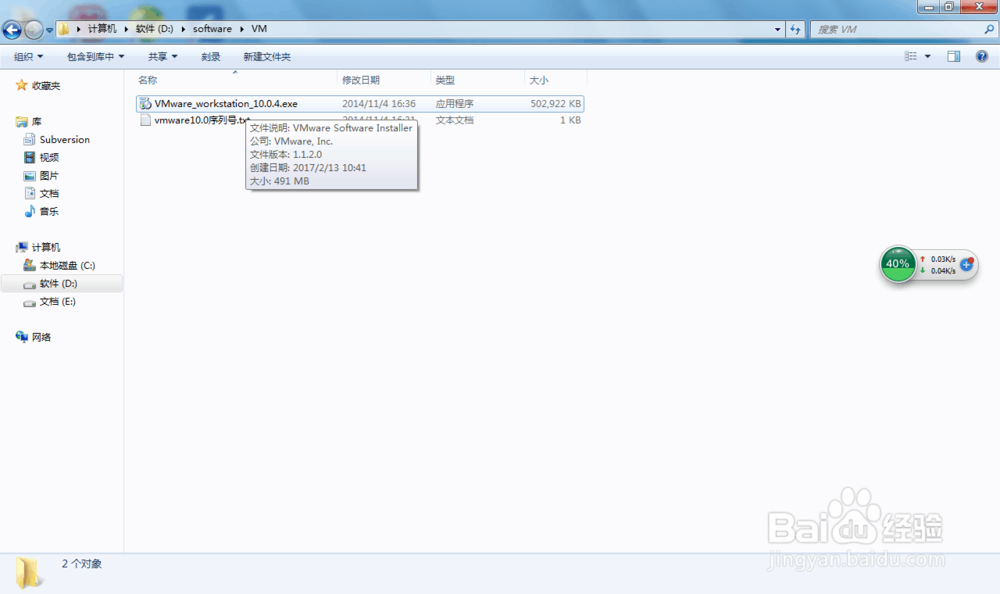
Task: Select software in the address breadcrumb
Action: (212, 29)
